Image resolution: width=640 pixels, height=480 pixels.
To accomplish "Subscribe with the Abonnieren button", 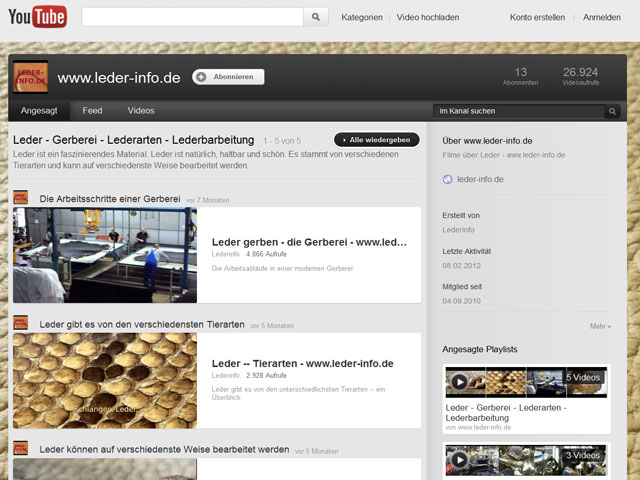I will click(x=228, y=77).
